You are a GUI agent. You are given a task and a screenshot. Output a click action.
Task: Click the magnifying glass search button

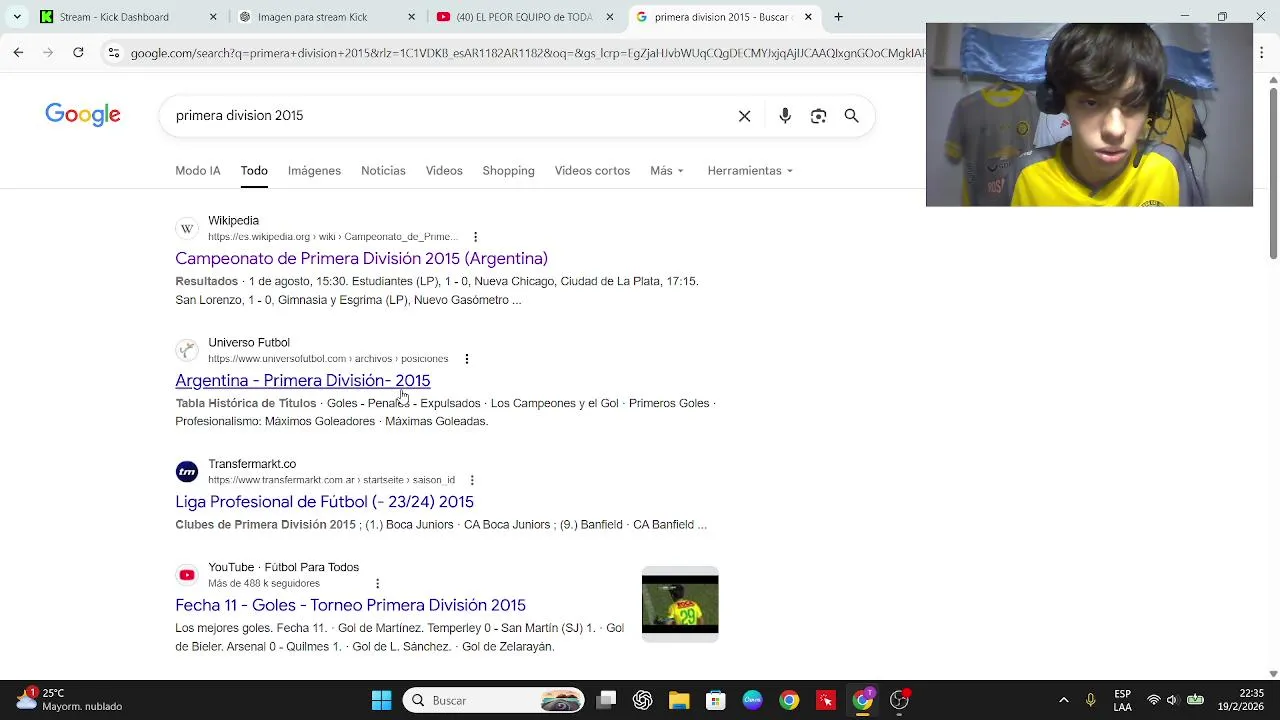point(851,116)
